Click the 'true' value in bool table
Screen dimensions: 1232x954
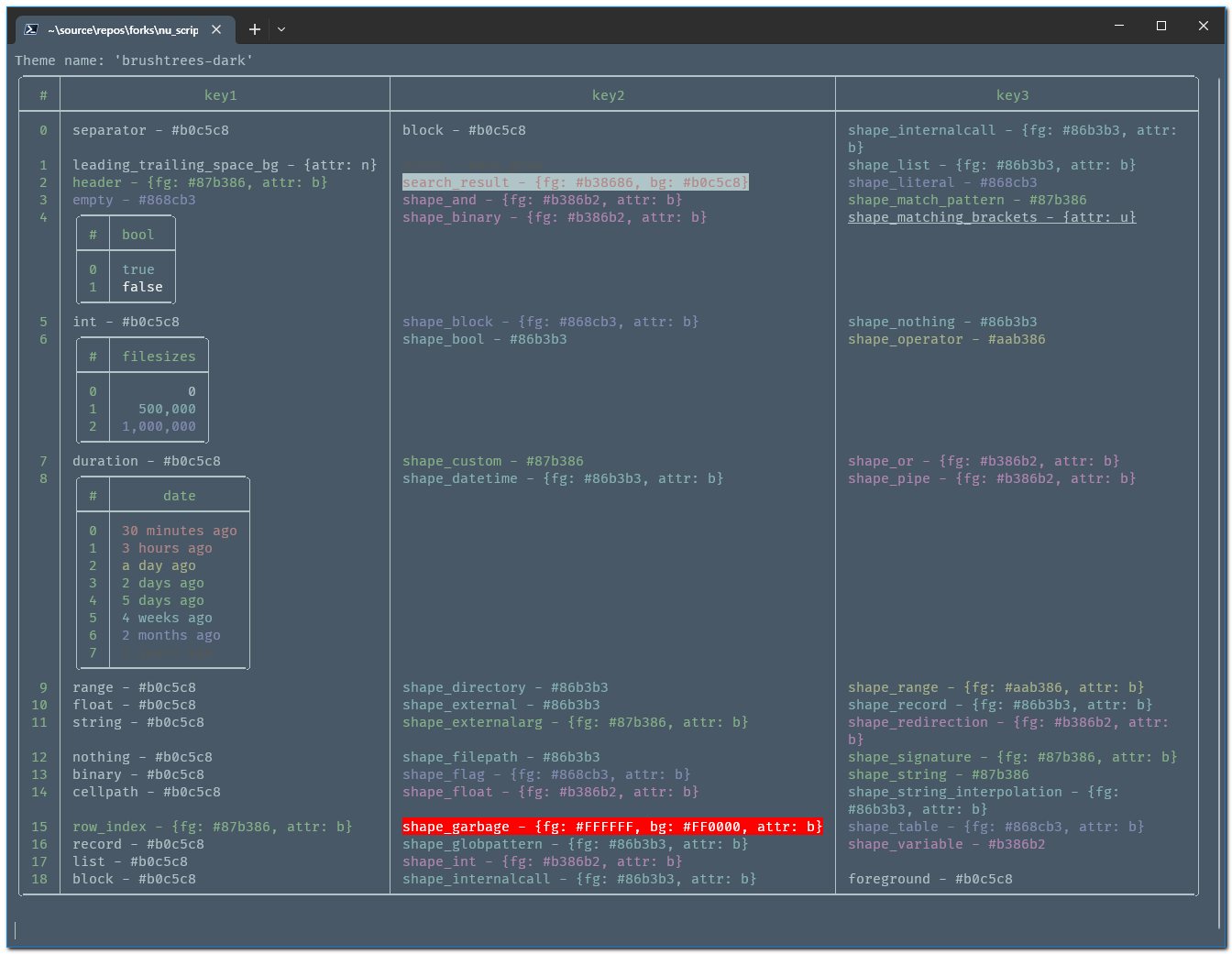[138, 269]
